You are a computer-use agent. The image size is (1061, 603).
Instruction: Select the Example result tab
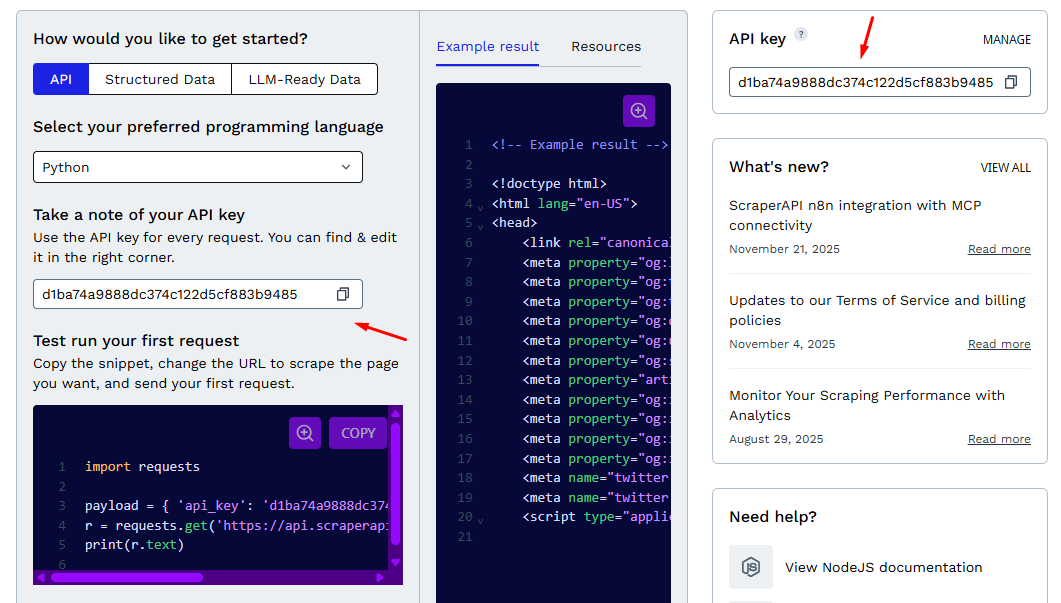click(487, 46)
